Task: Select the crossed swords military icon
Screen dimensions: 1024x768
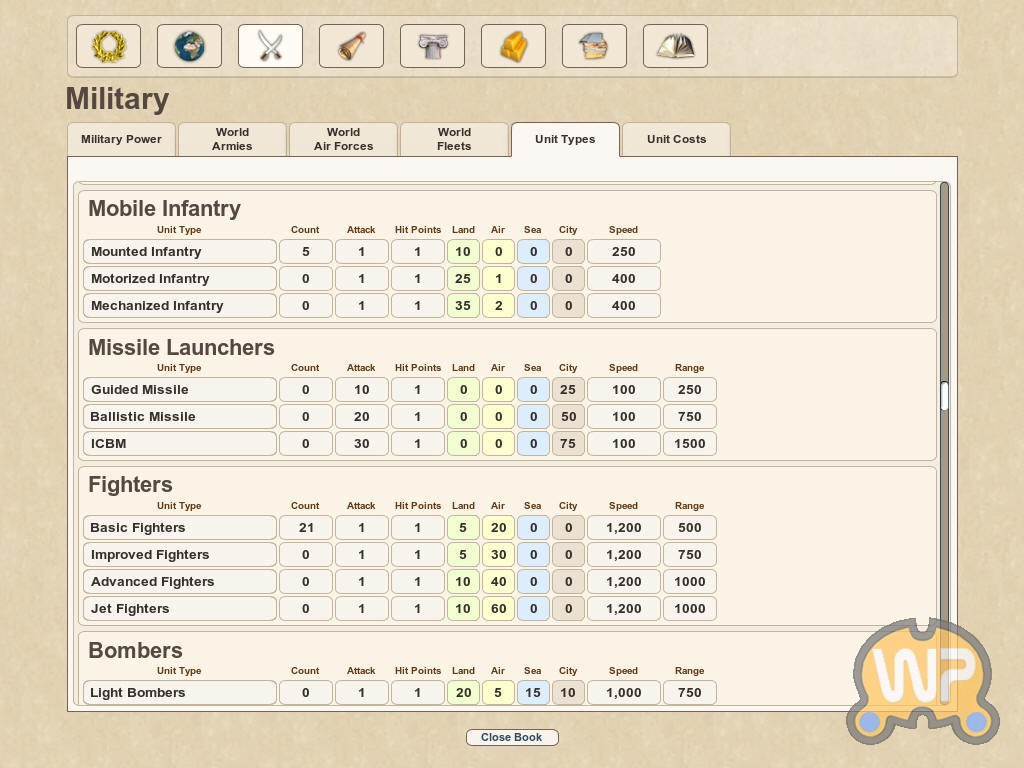Action: tap(270, 46)
